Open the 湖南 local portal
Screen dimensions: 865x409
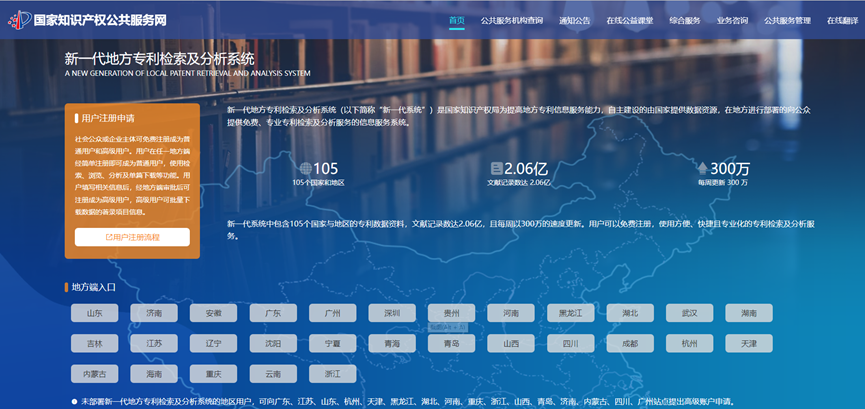[x=749, y=313]
